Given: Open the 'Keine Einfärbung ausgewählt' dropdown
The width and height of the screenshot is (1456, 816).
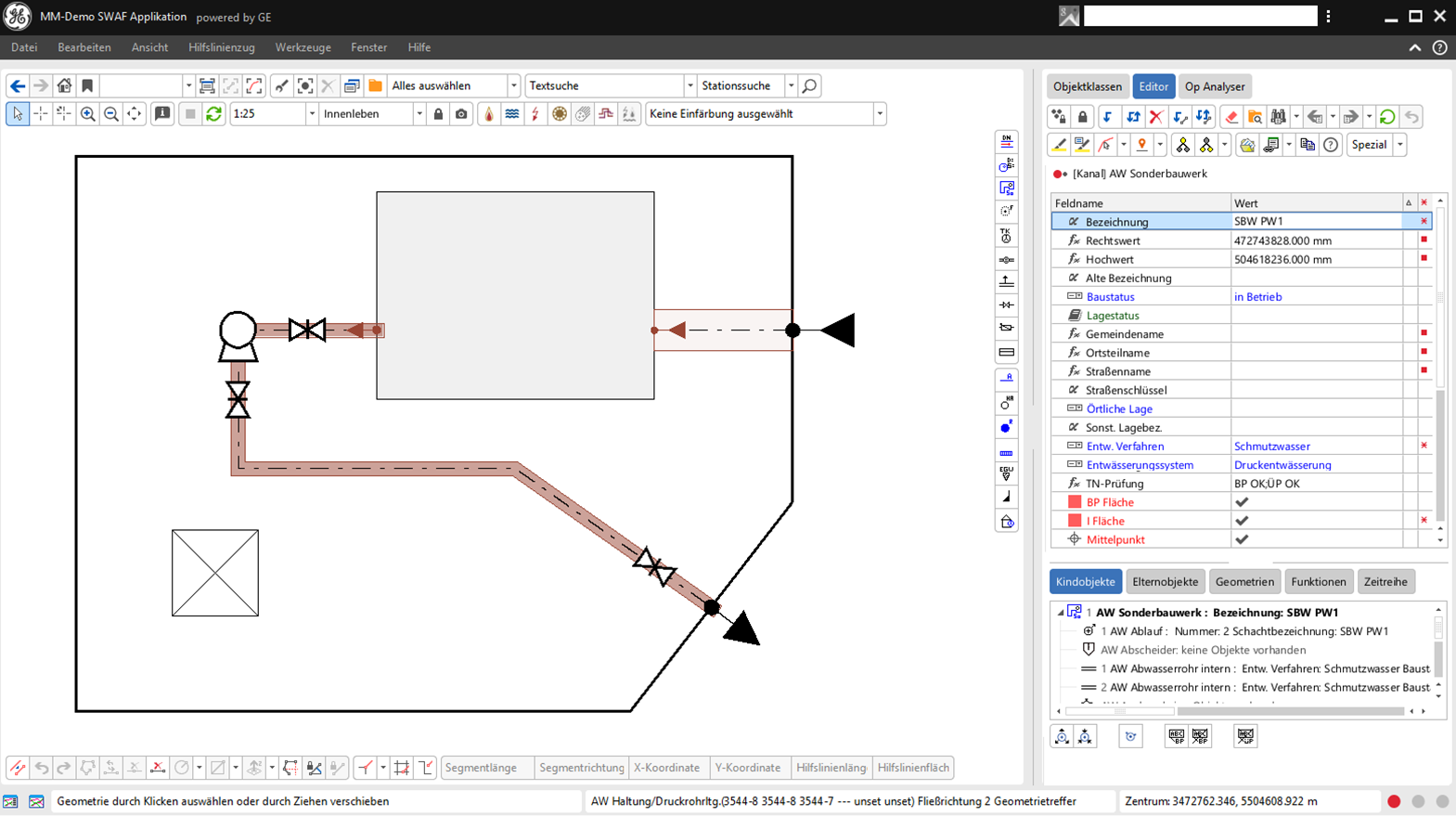Looking at the screenshot, I should click(879, 114).
